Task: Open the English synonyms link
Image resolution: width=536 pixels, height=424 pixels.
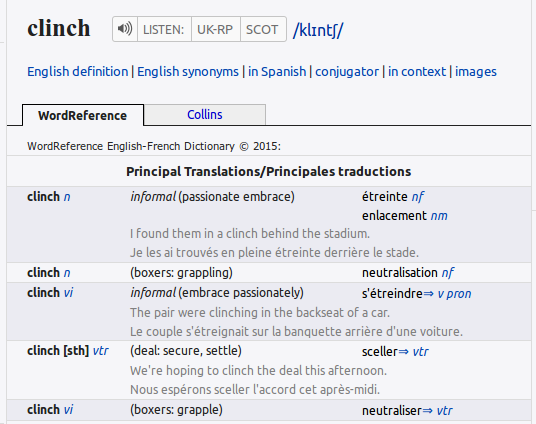Action: click(x=188, y=72)
